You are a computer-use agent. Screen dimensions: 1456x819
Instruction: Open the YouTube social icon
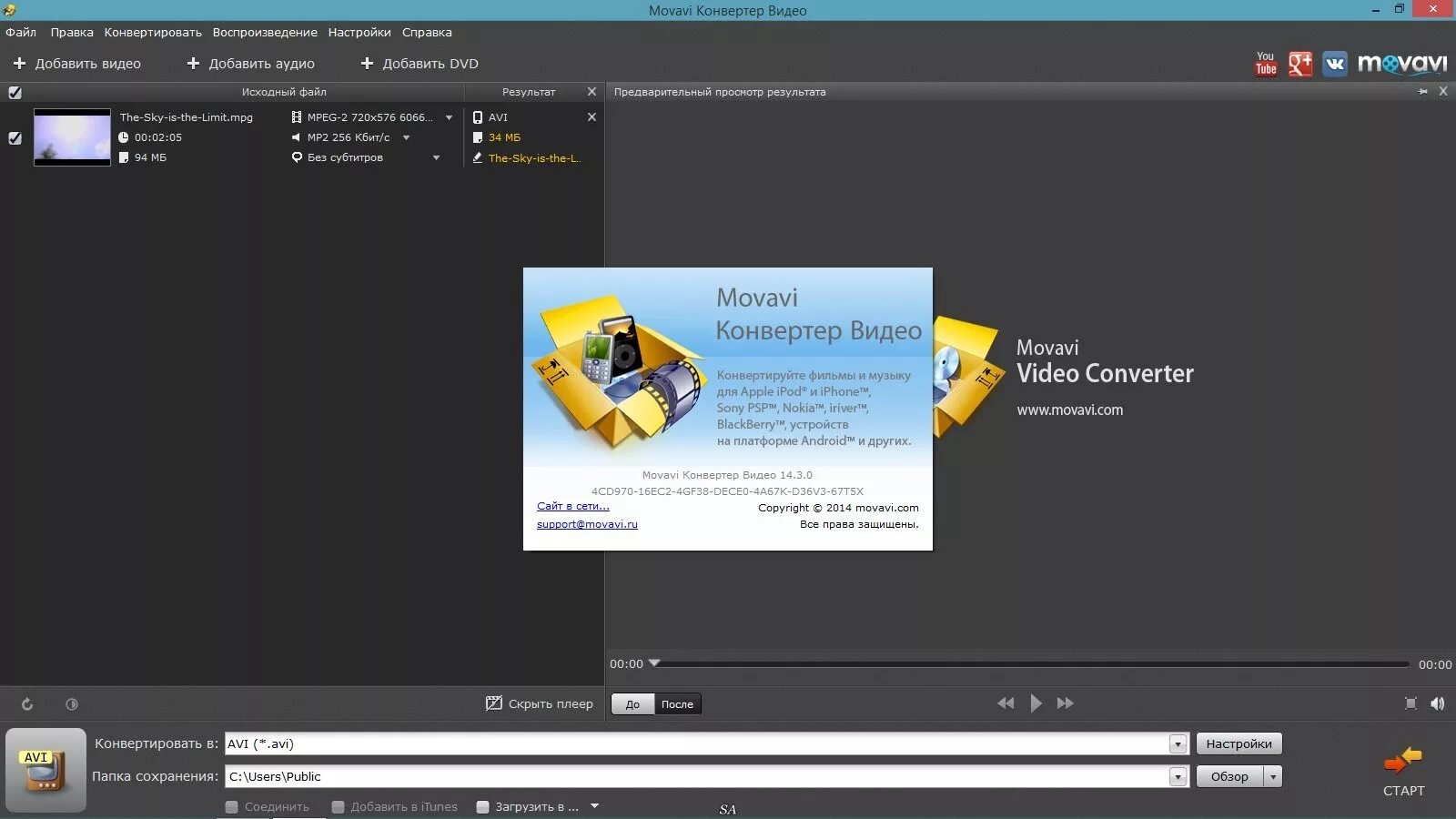click(1266, 64)
